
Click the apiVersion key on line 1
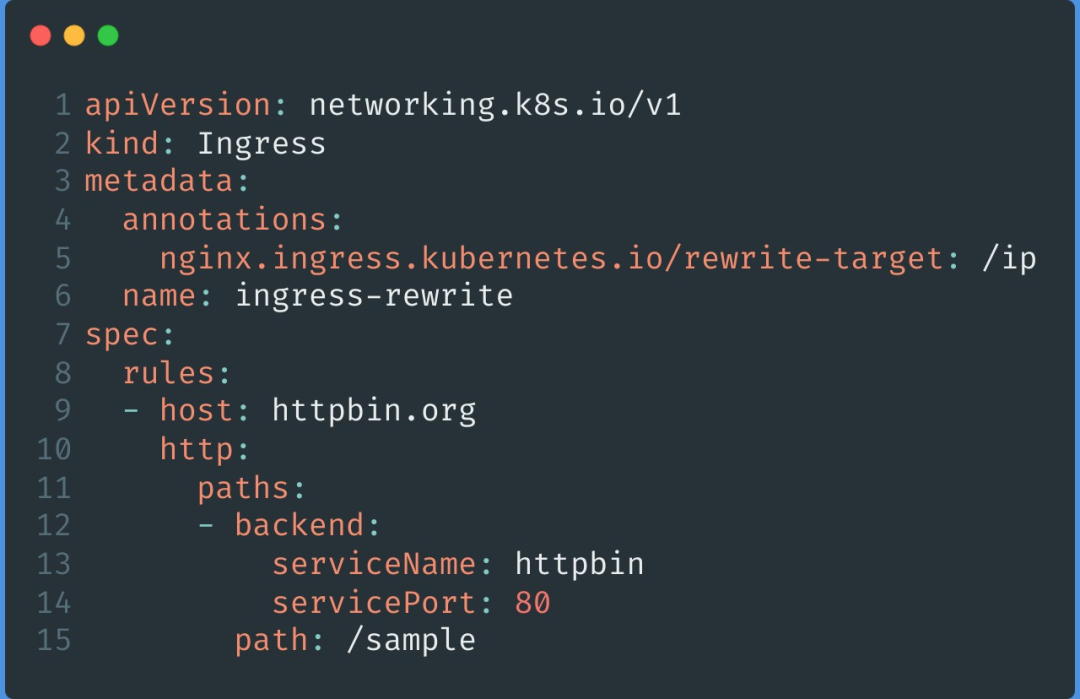tap(178, 105)
